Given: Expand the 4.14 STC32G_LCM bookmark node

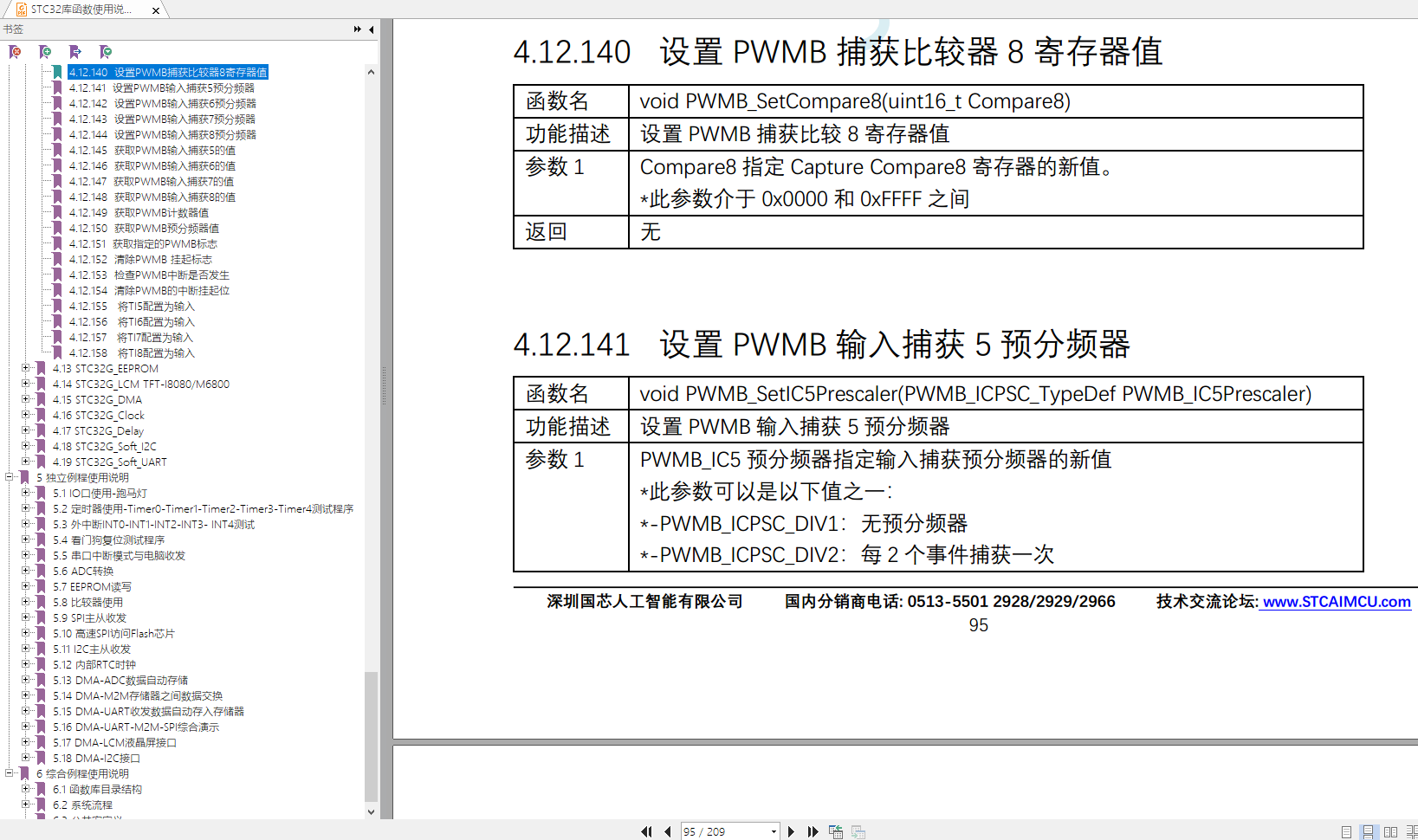Looking at the screenshot, I should point(25,384).
